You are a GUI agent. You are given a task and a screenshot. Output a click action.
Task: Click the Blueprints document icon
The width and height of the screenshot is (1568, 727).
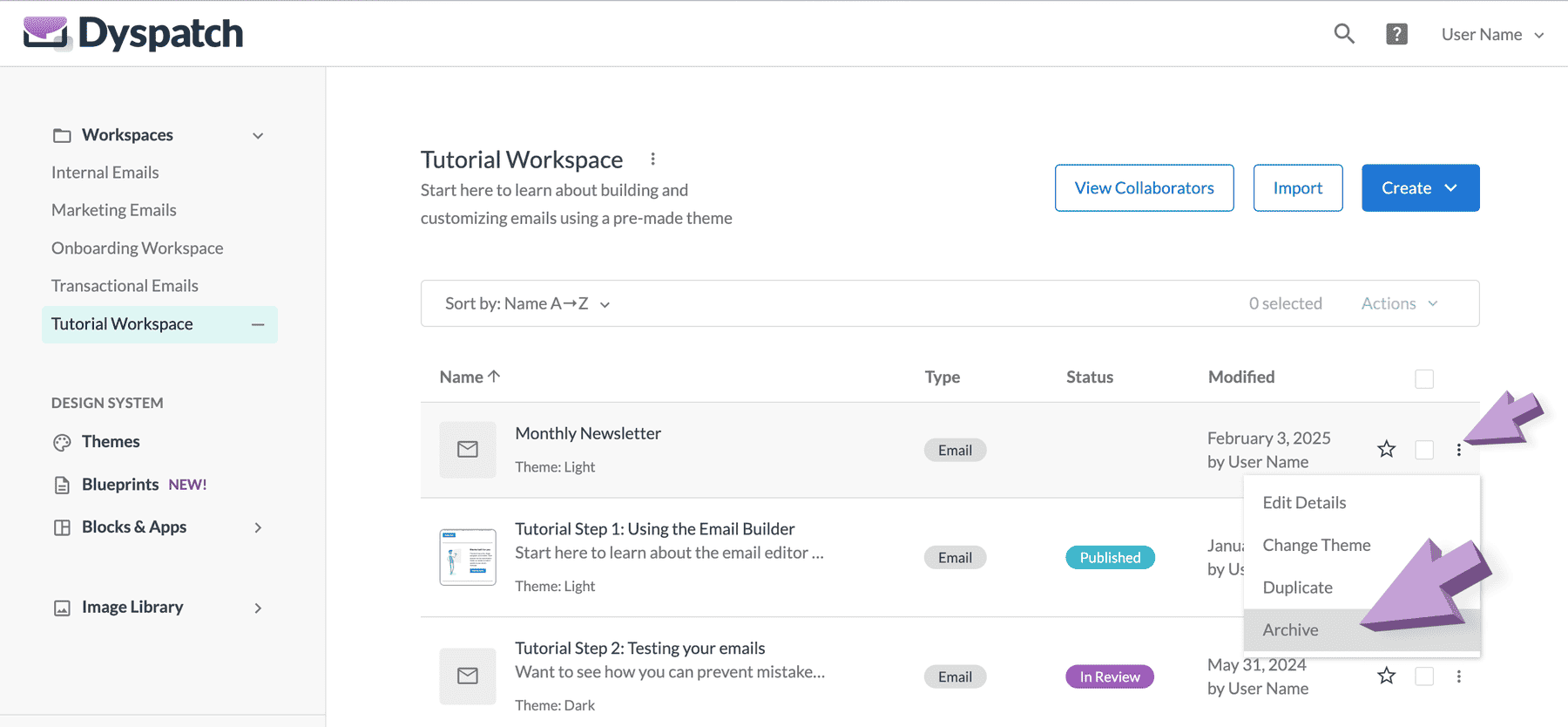point(62,485)
